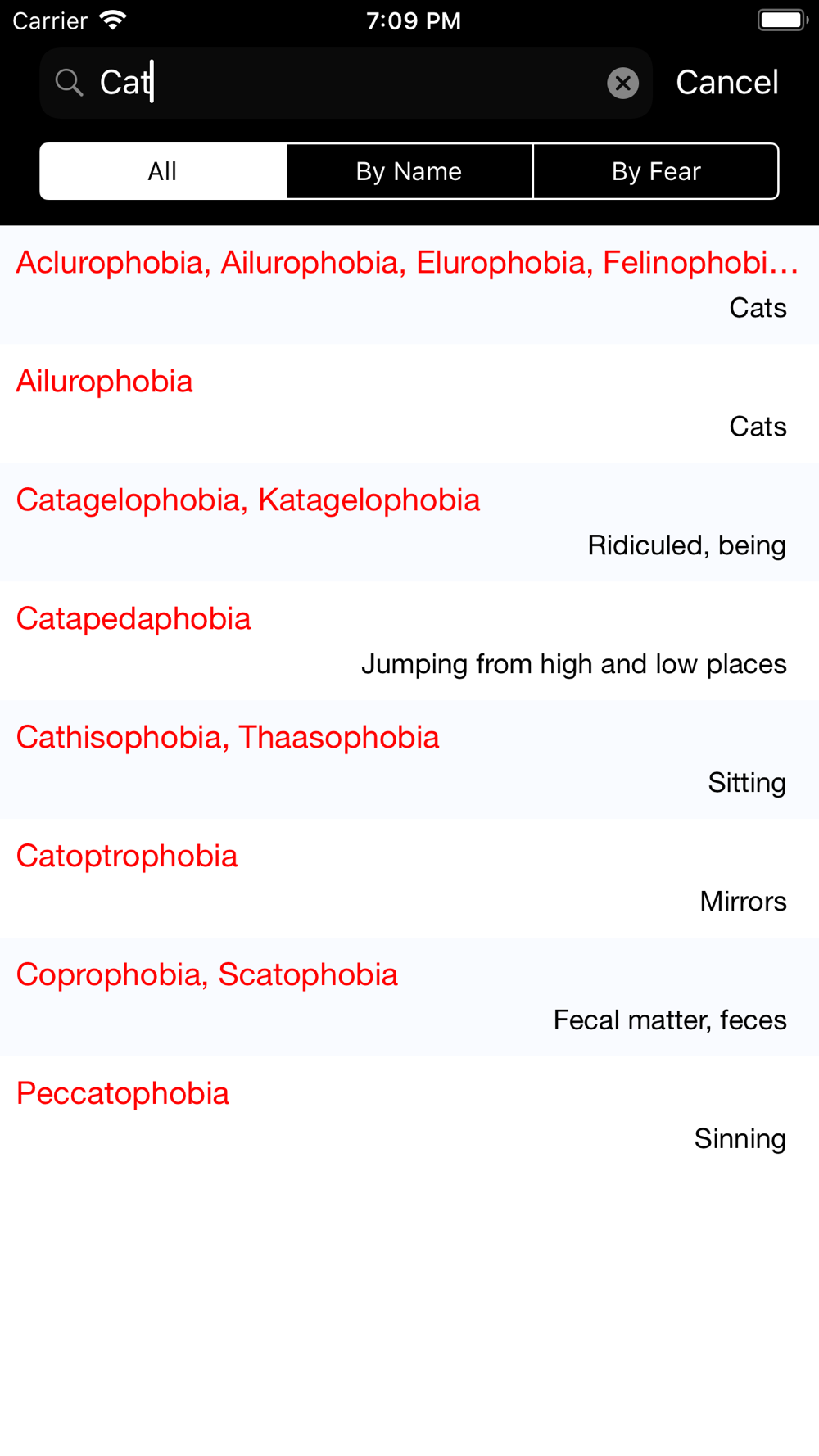
Task: Switch to By Fear filter
Action: (x=656, y=171)
